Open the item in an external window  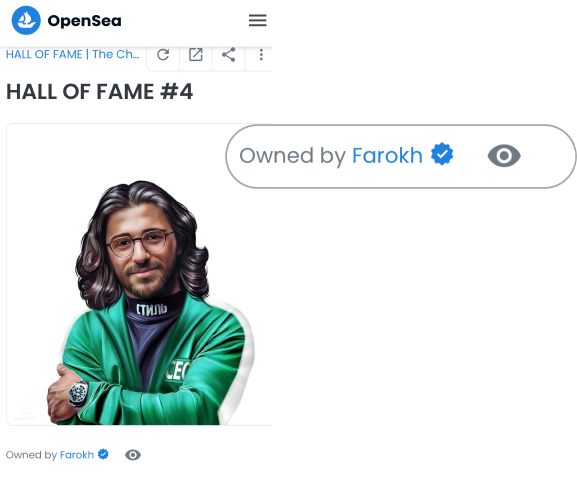coord(196,55)
